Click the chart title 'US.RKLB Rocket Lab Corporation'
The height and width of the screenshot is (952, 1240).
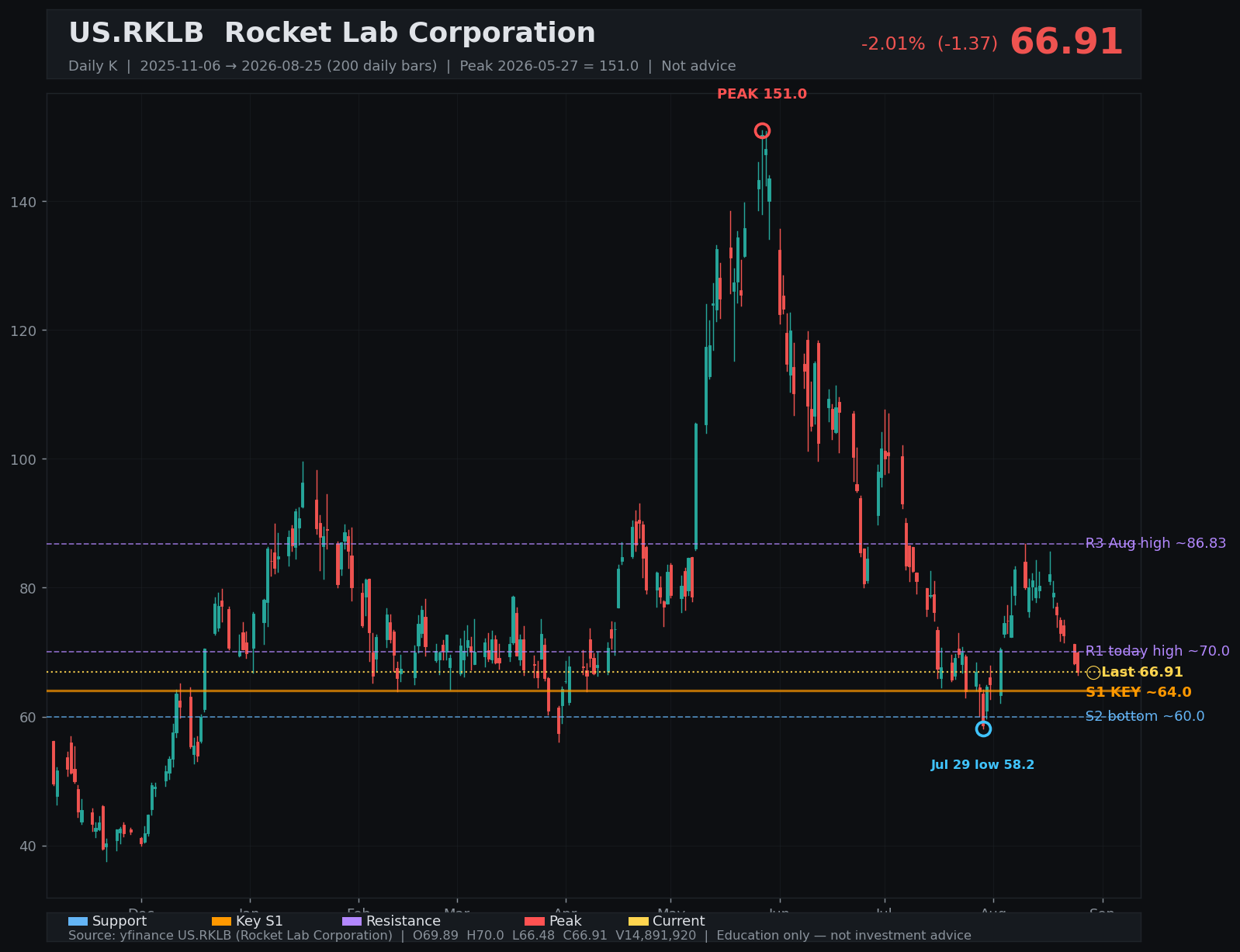pyautogui.click(x=332, y=33)
